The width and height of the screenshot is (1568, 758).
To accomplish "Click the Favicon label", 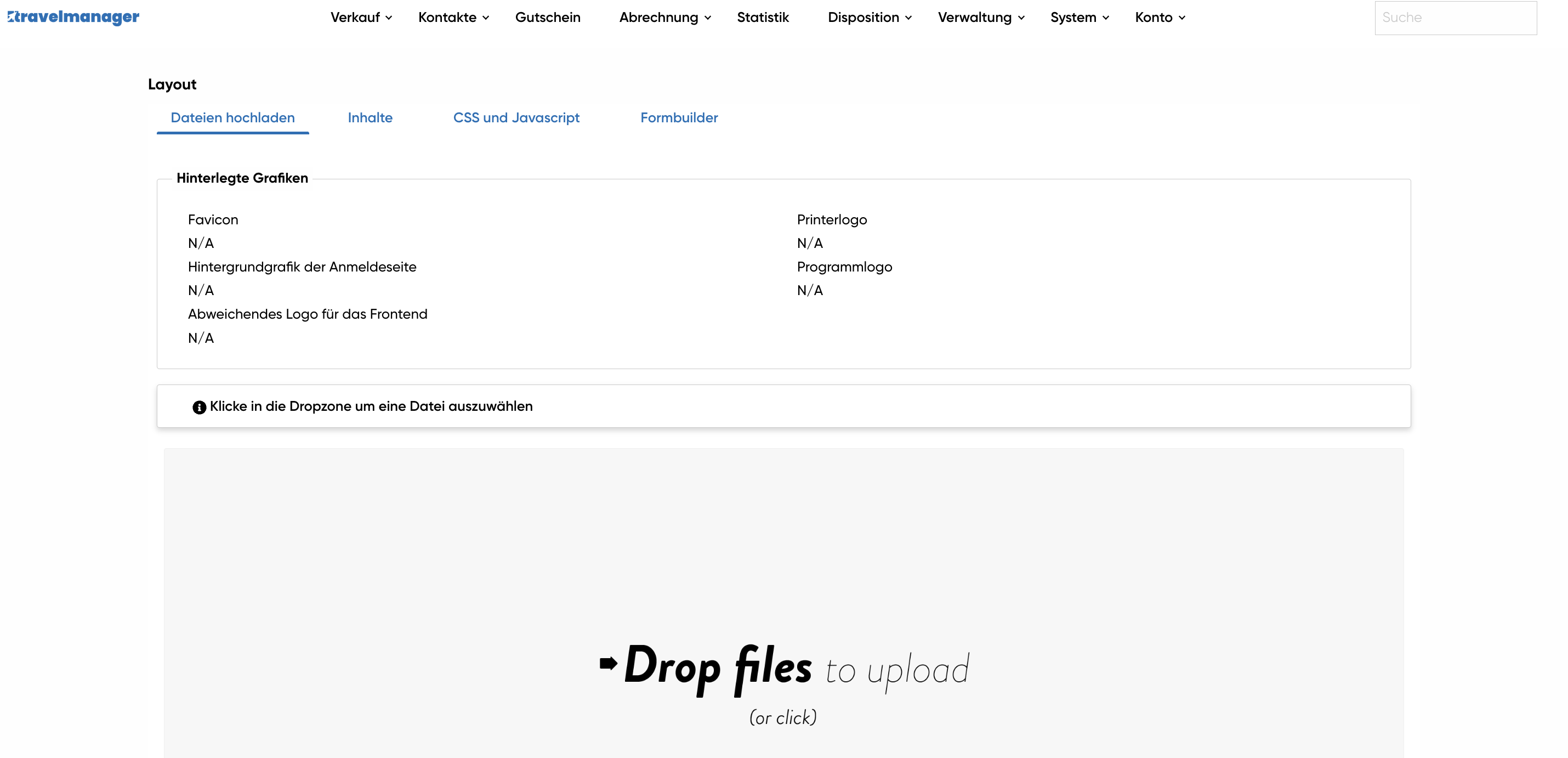I will click(213, 220).
